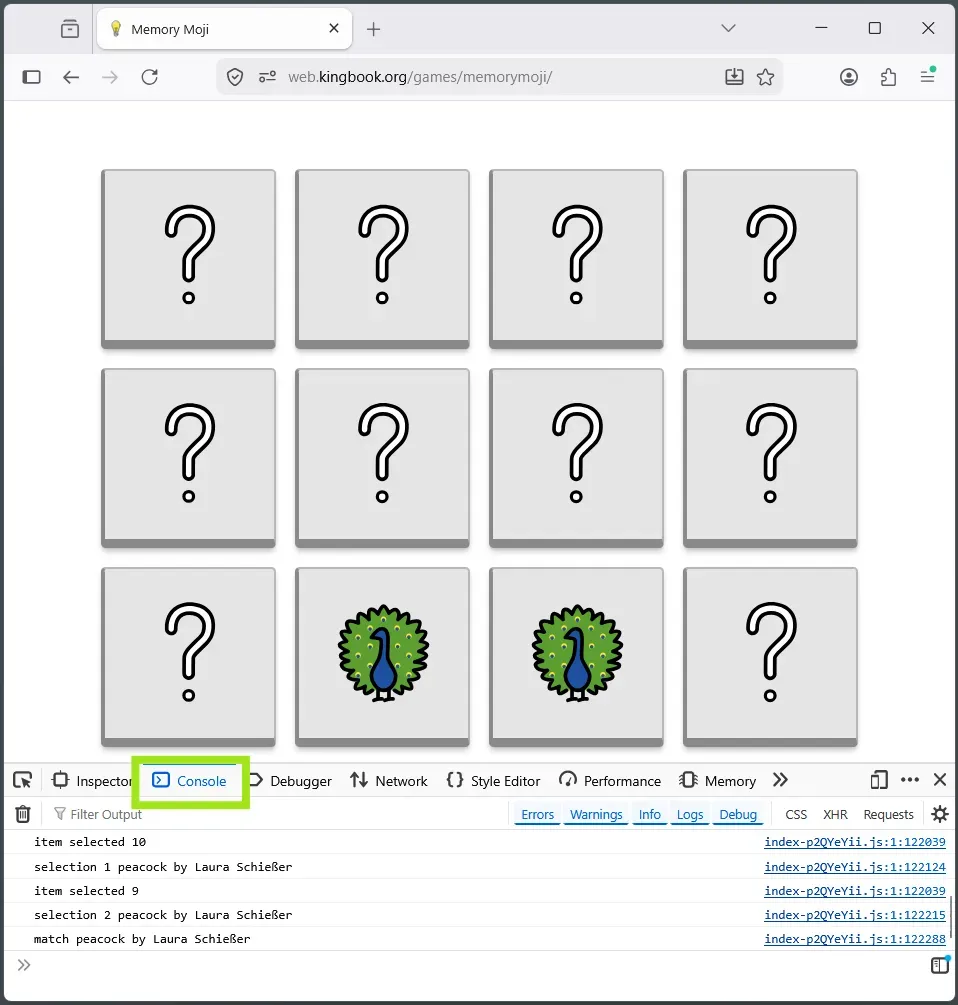This screenshot has height=1005, width=958.
Task: Go back to previous page
Action: [x=71, y=77]
